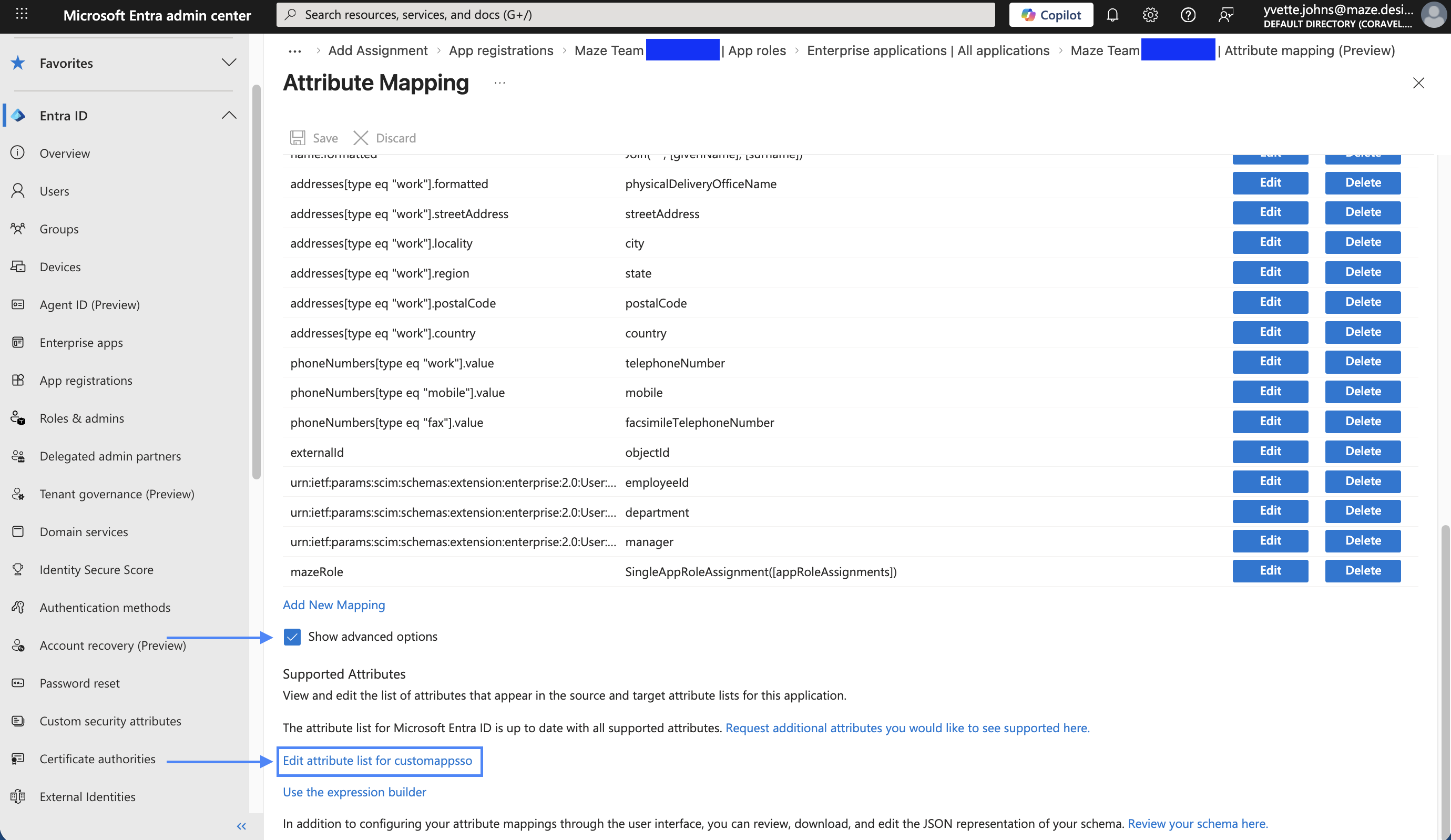Viewport: 1451px width, 840px height.
Task: Click the Entra ID diamond icon
Action: tap(18, 115)
